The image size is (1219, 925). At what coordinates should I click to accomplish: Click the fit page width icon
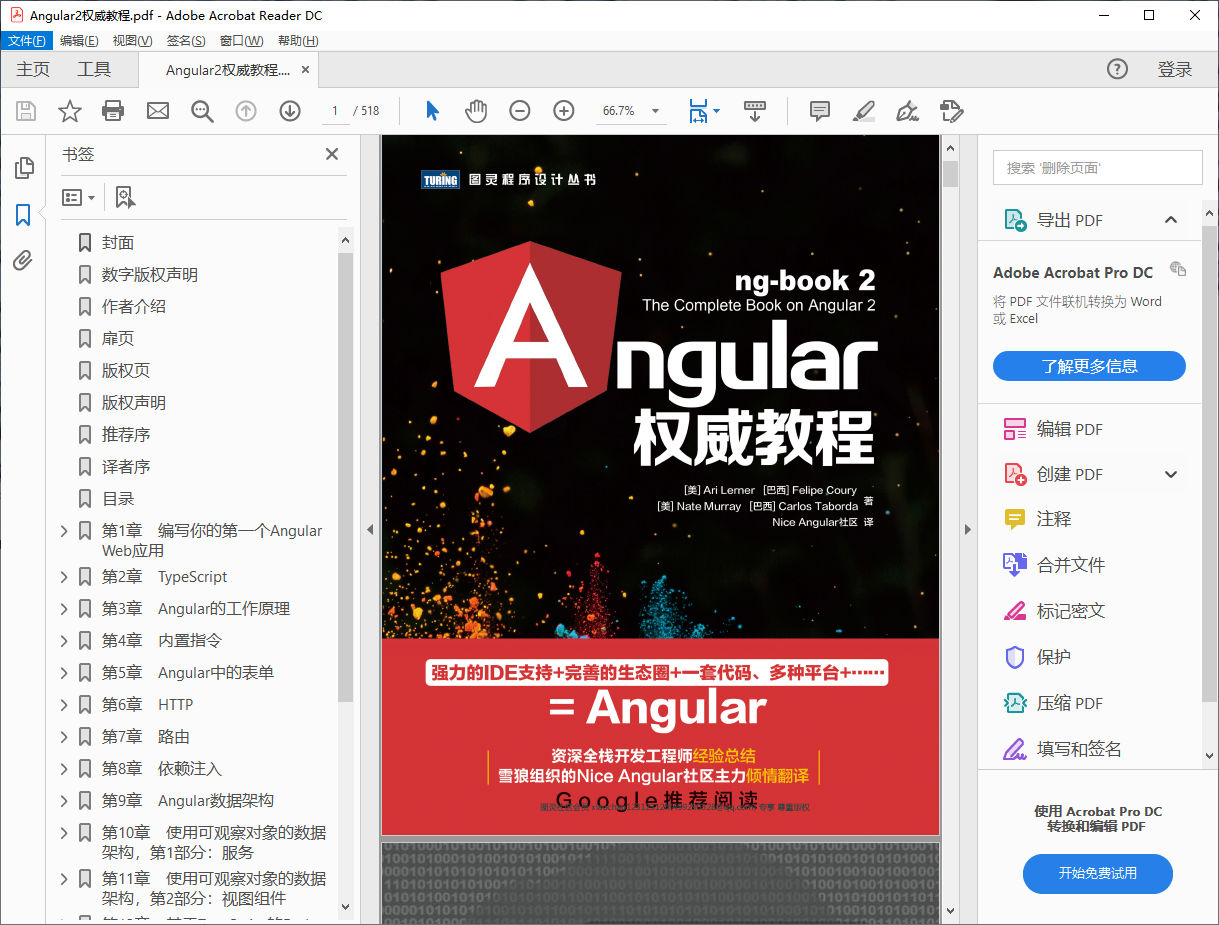coord(698,111)
